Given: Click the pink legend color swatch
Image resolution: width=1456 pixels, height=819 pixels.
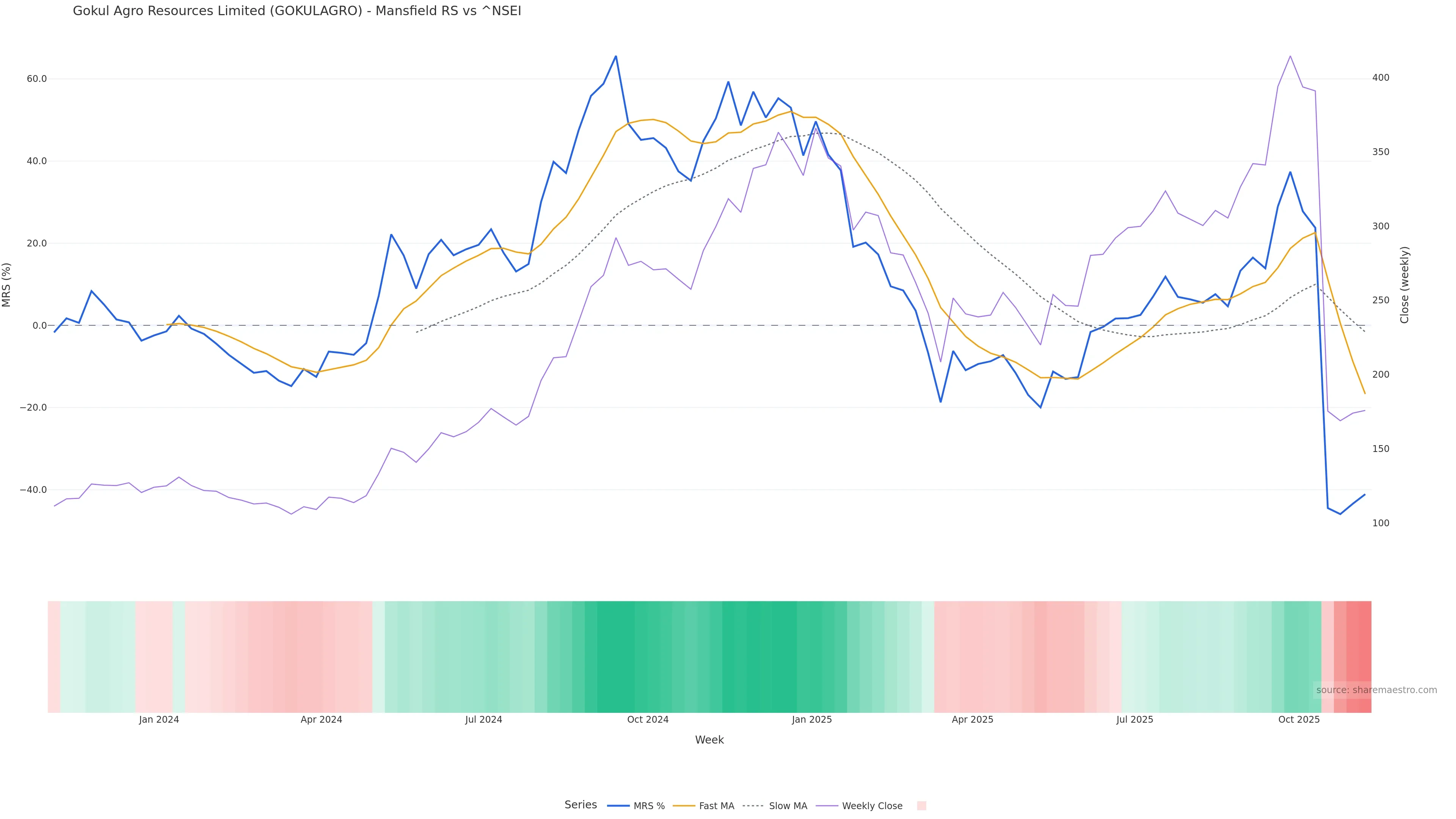Looking at the screenshot, I should (x=921, y=806).
